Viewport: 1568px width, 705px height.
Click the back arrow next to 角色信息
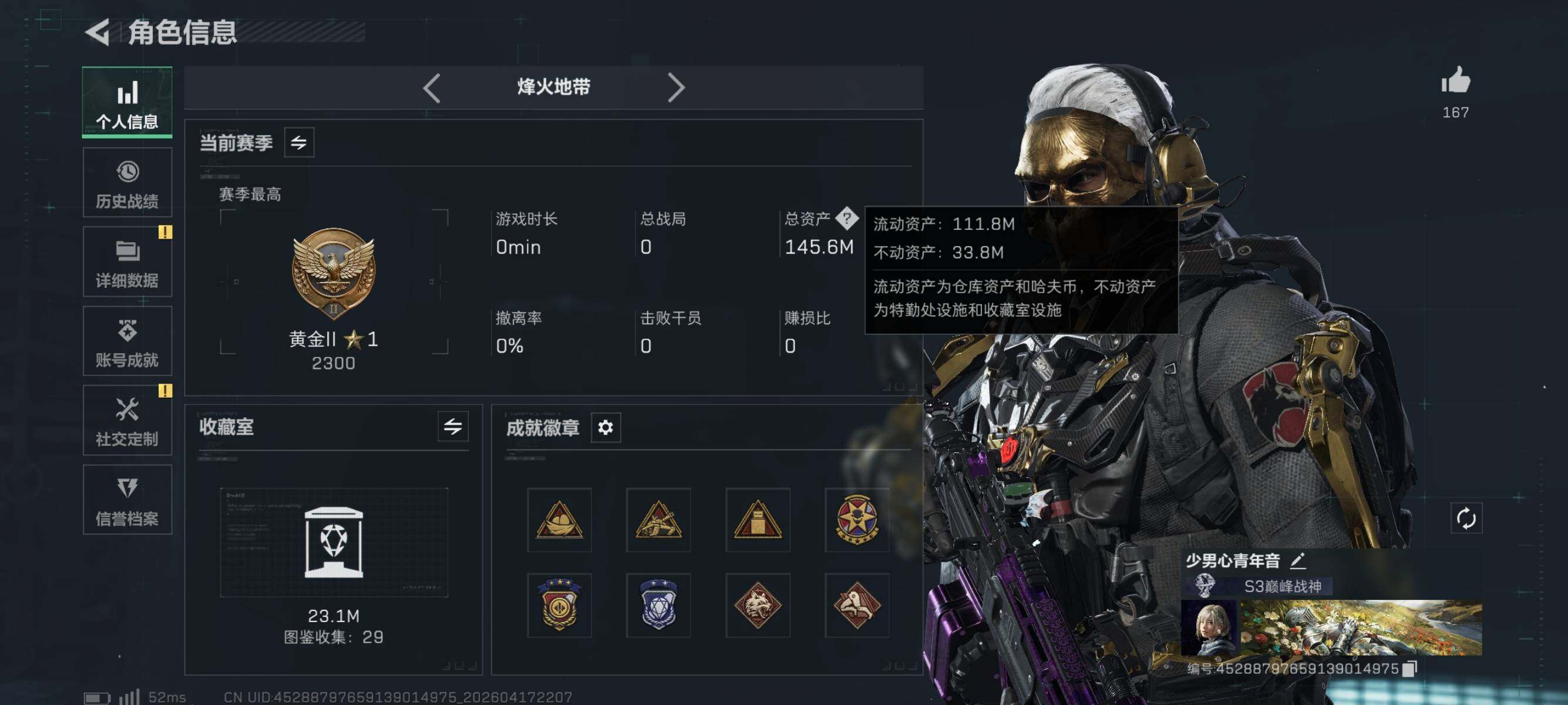[97, 32]
